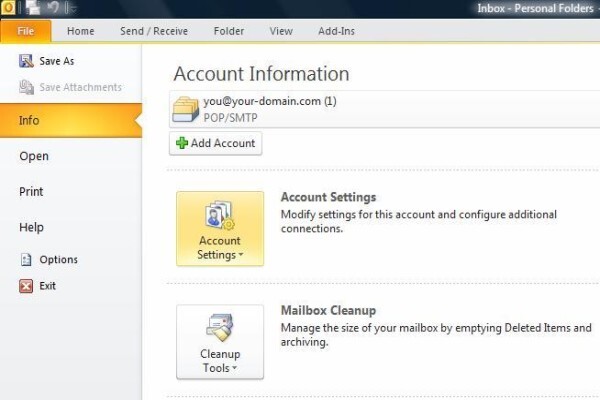Viewport: 600px width, 400px height.
Task: Expand the Cleanup Tools dropdown button
Action: pos(220,342)
